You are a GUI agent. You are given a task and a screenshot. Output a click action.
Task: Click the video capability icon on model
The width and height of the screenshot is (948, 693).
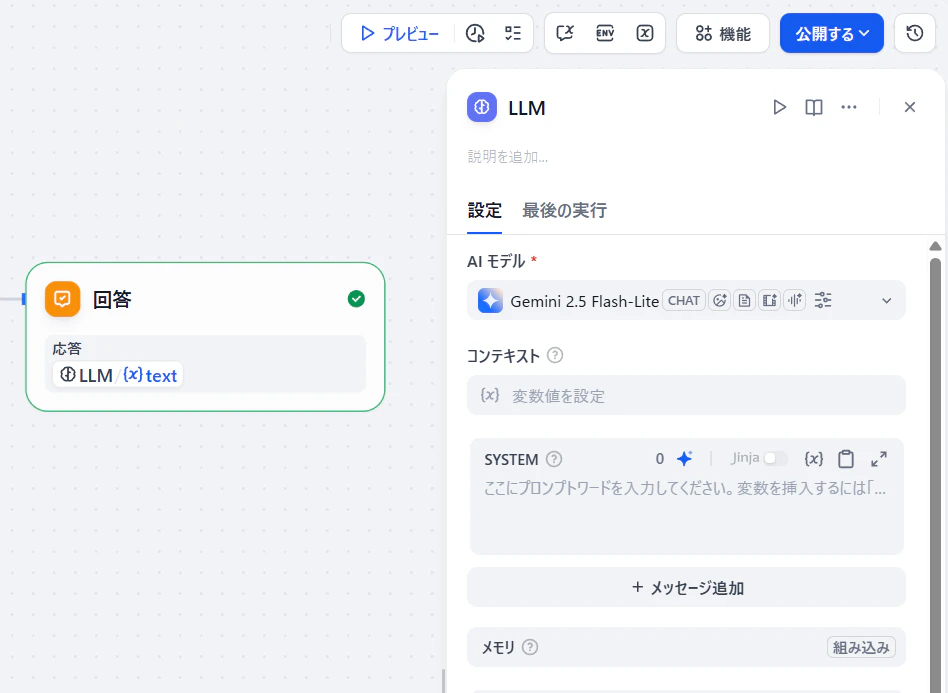point(770,301)
